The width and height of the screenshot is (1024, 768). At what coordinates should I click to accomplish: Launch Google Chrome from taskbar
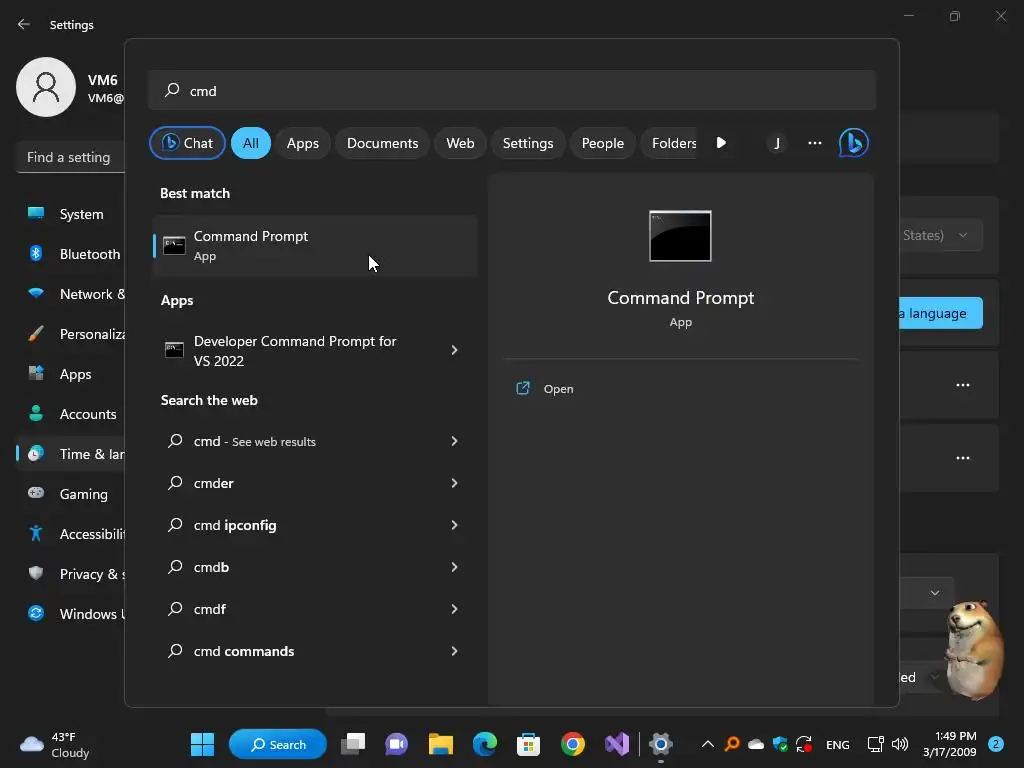point(573,744)
